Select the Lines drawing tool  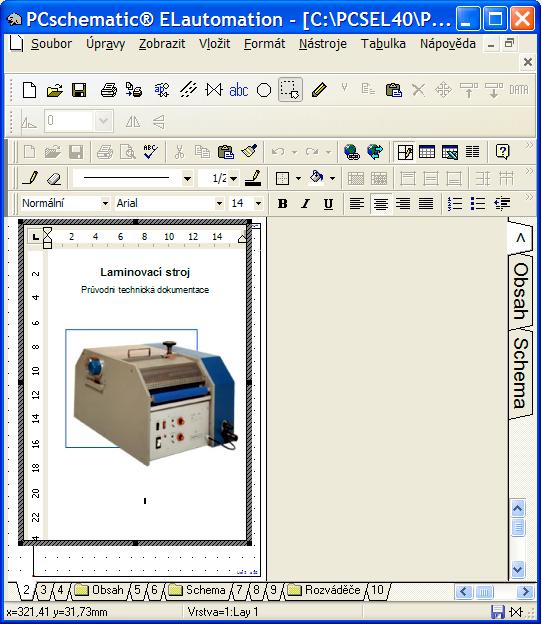coord(188,90)
